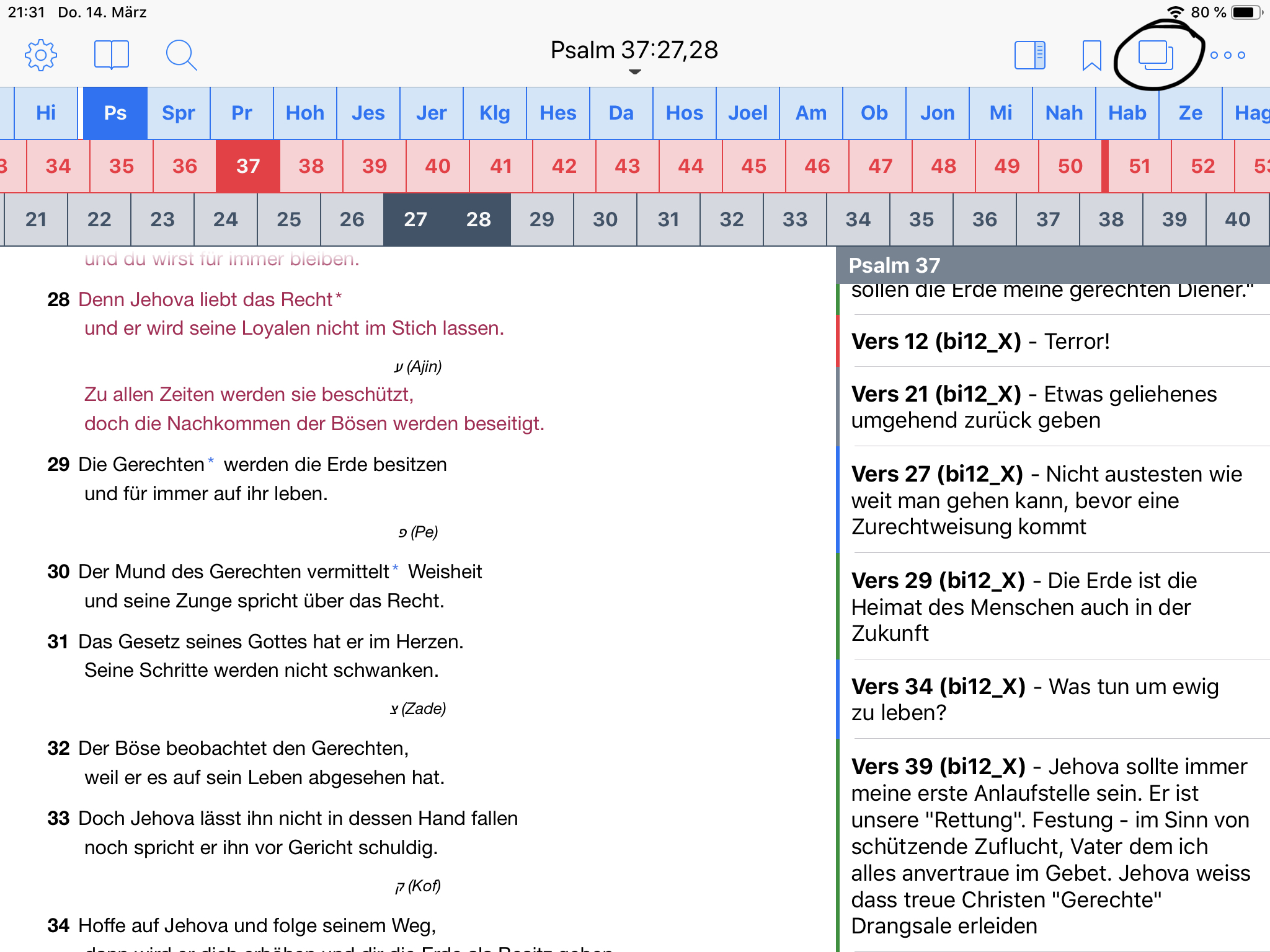The width and height of the screenshot is (1270, 952).
Task: Select the Spr book tab
Action: coord(179,113)
